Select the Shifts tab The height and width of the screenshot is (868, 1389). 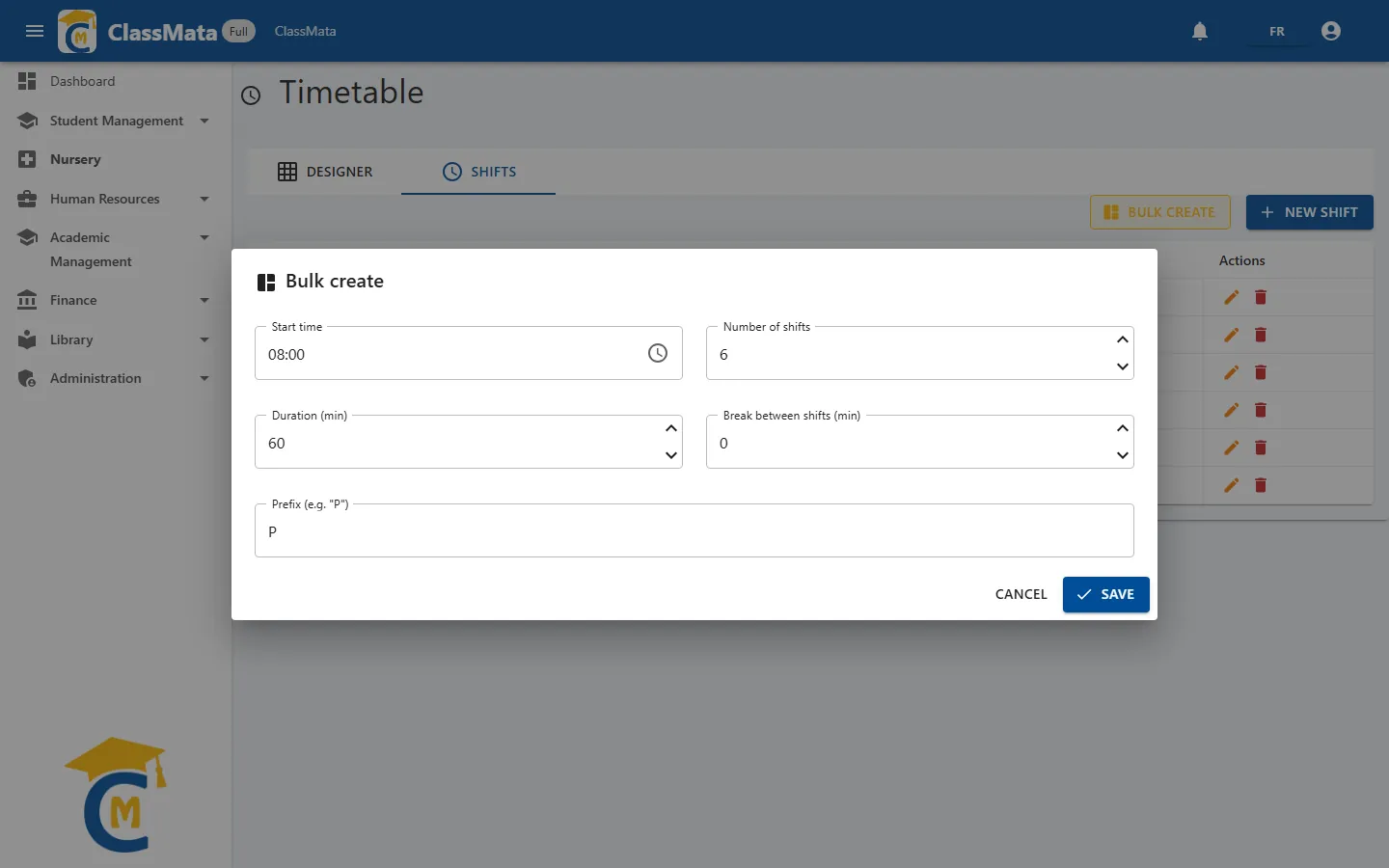tap(478, 172)
